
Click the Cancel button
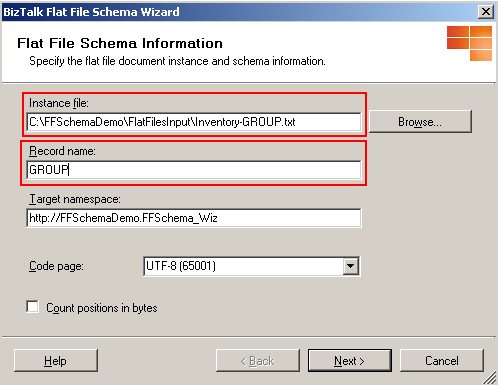tap(442, 361)
